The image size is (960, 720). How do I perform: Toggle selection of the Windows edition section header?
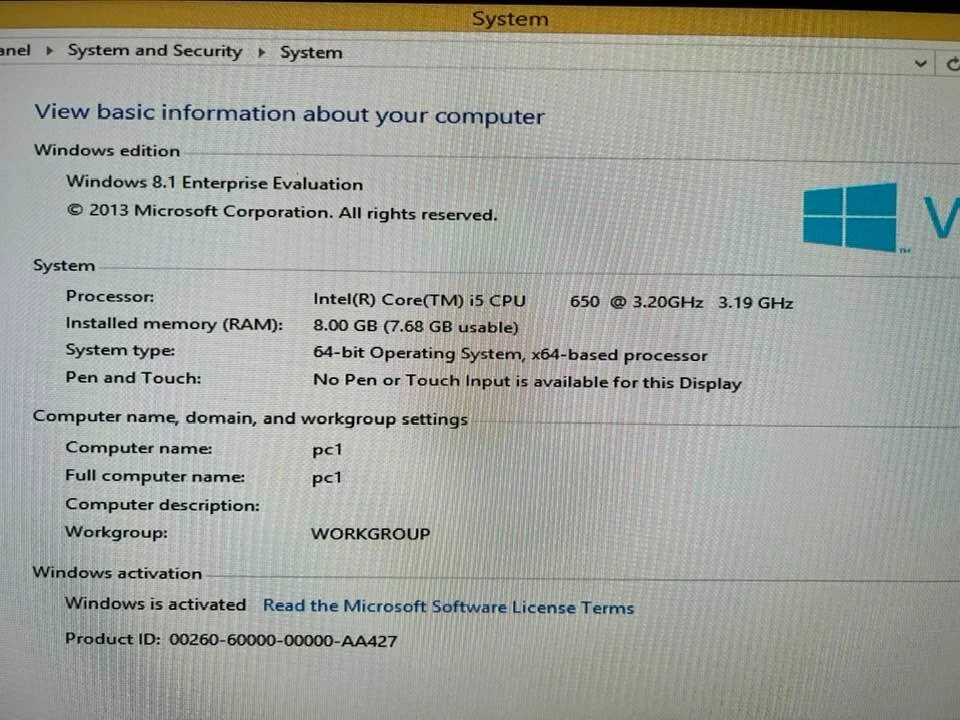(x=106, y=150)
